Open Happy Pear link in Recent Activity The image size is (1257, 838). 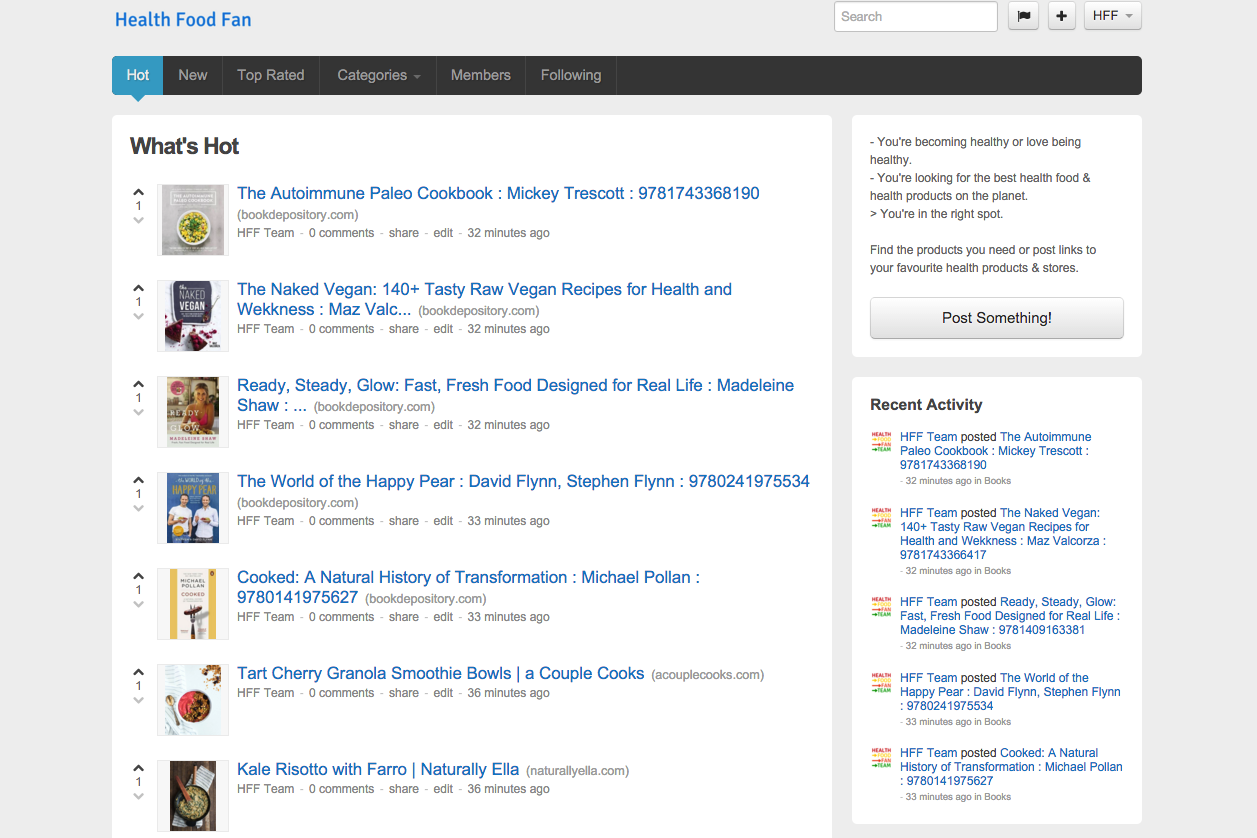coord(1010,691)
